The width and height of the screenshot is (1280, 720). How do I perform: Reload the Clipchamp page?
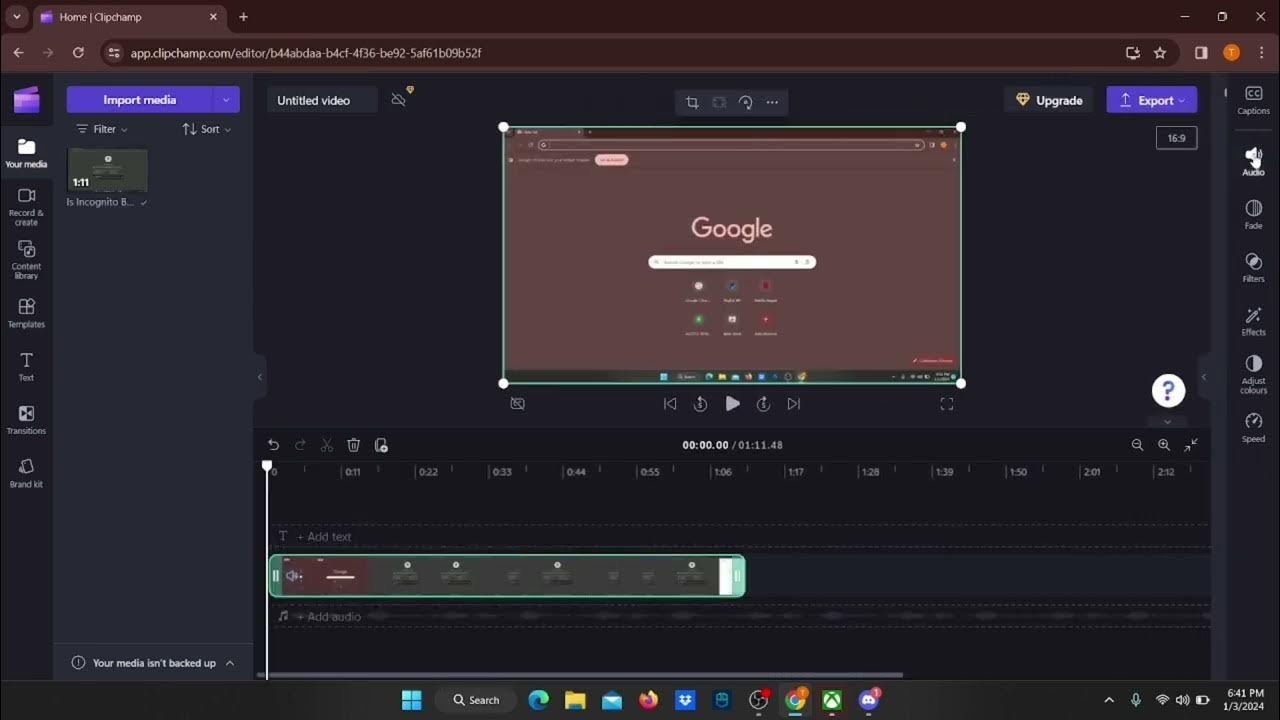(x=78, y=53)
